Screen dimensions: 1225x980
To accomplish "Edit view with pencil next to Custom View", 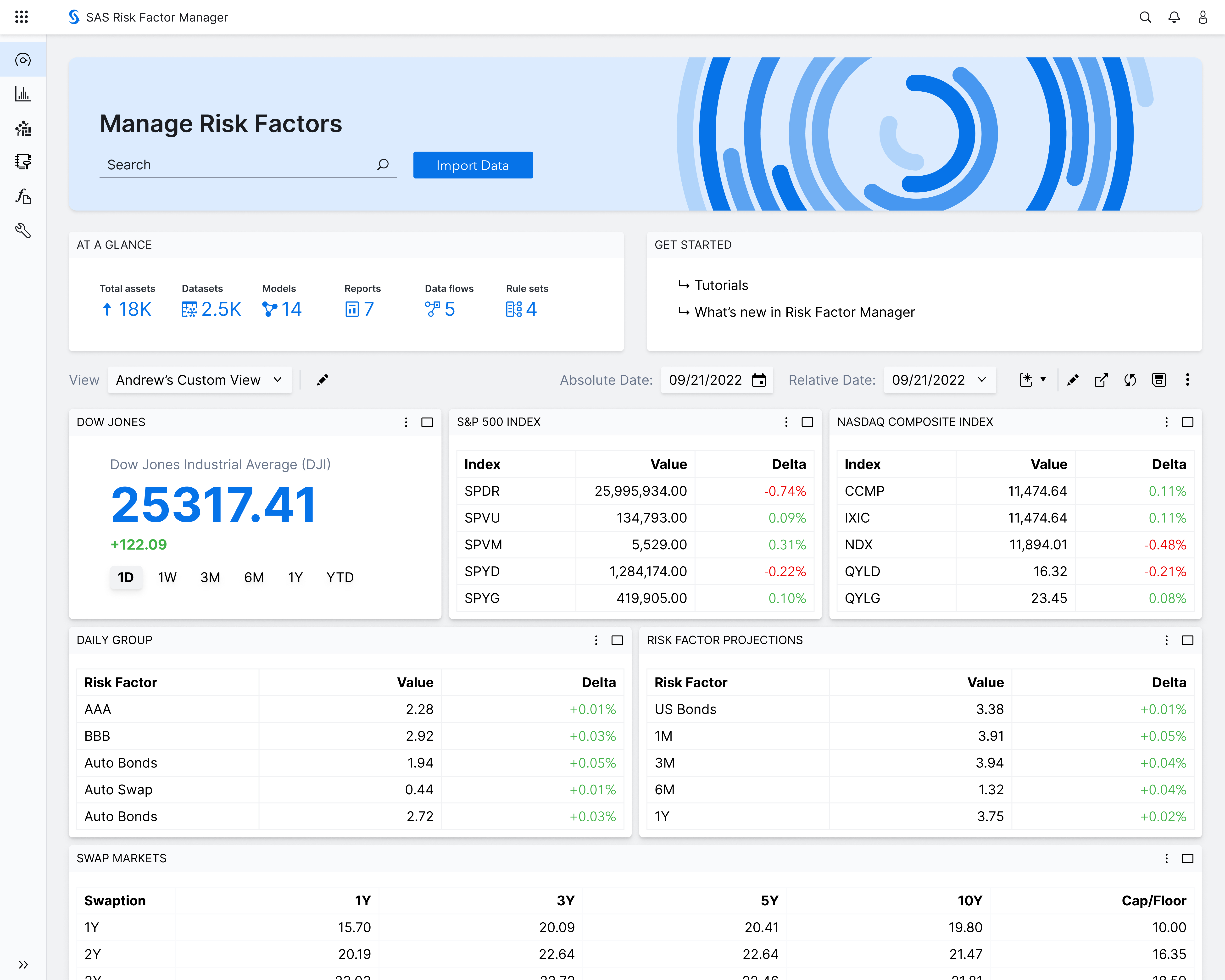I will click(323, 380).
